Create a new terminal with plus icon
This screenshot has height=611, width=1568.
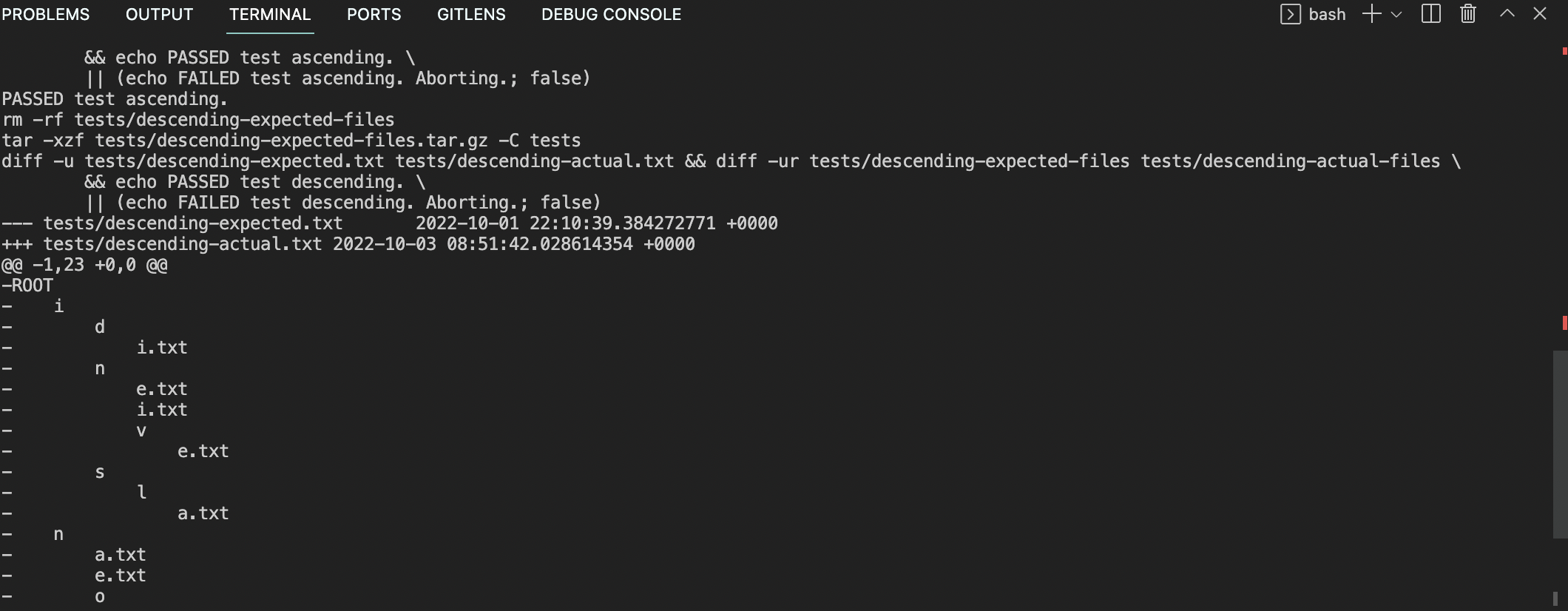(x=1371, y=15)
